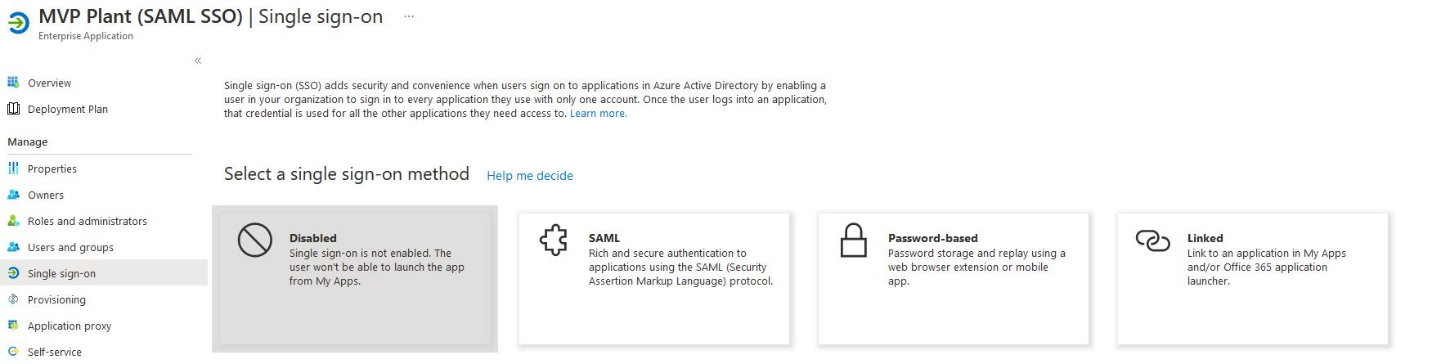The width and height of the screenshot is (1432, 364).
Task: Open the ellipsis more options menu
Action: tap(408, 17)
